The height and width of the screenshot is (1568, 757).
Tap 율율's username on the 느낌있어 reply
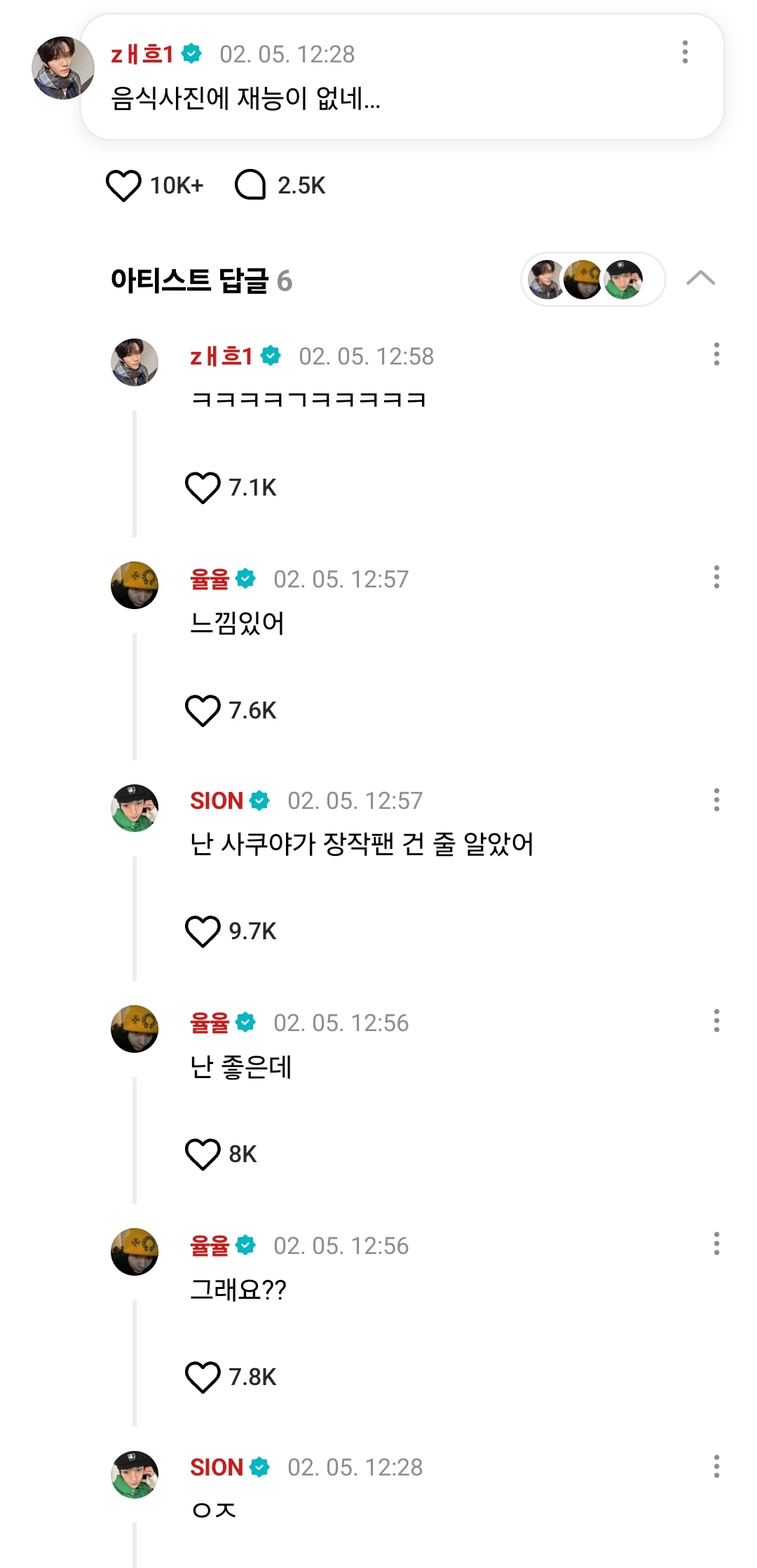(x=210, y=579)
